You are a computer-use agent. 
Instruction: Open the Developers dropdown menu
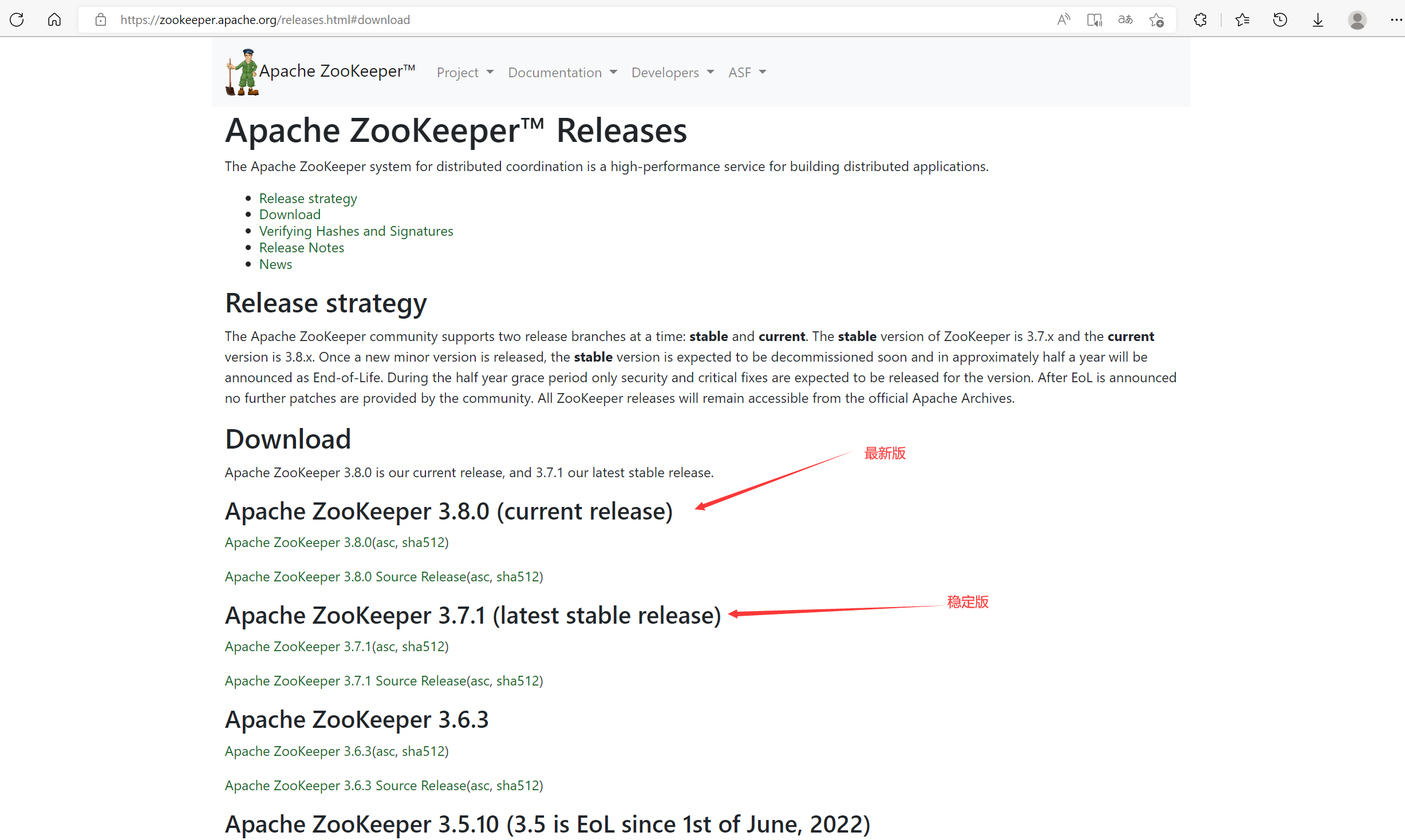pyautogui.click(x=672, y=73)
